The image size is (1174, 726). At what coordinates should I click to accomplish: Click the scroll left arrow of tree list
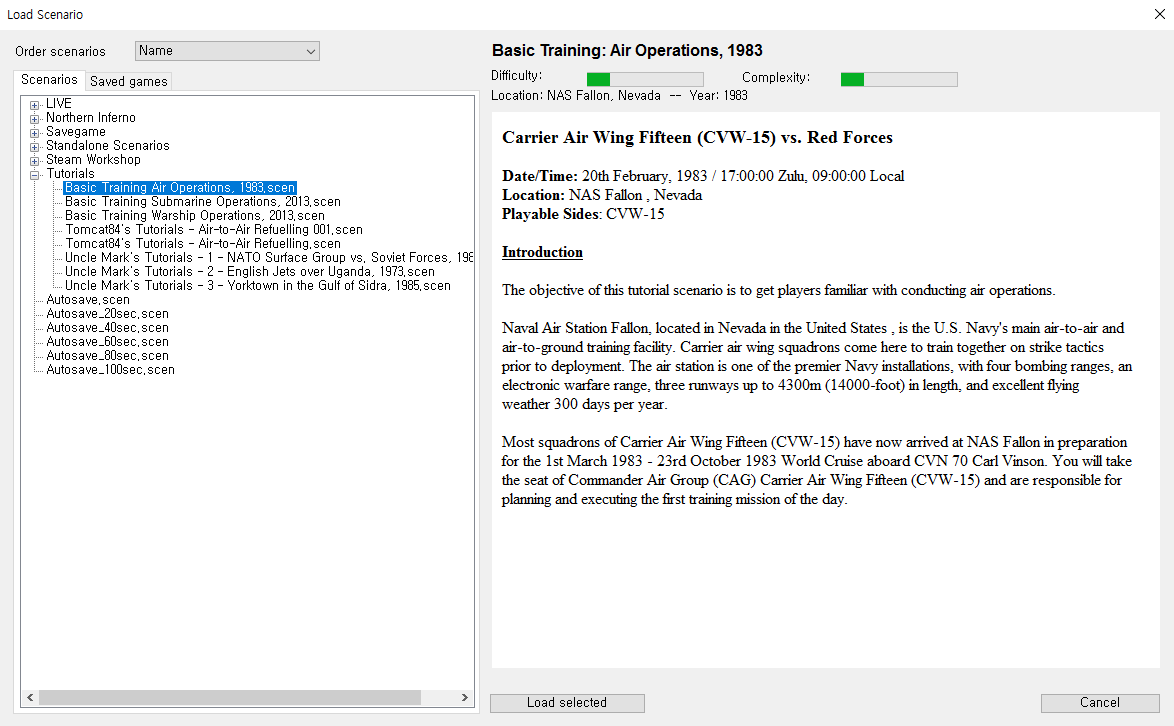(x=30, y=698)
